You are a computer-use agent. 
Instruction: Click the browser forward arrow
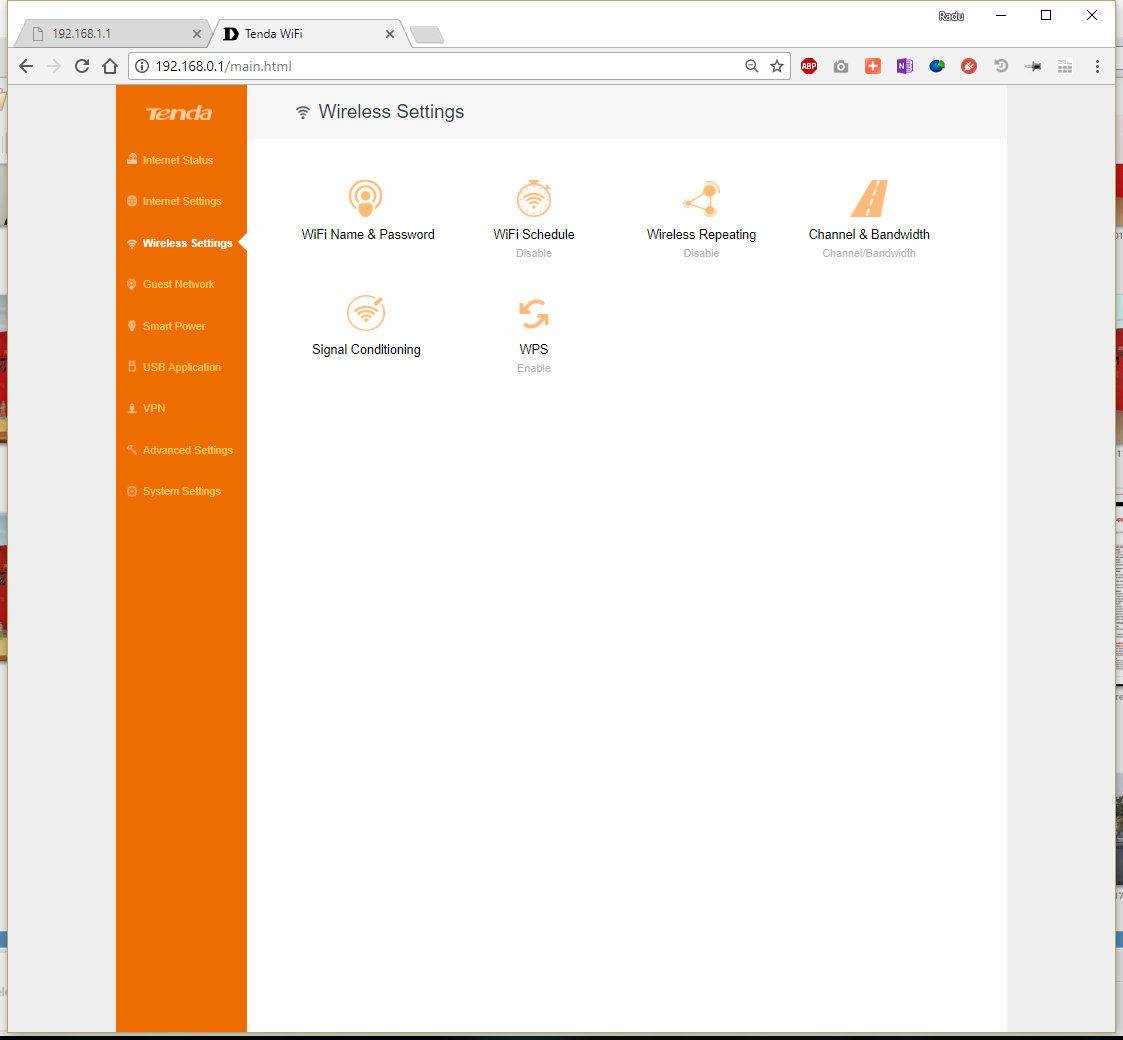click(x=54, y=66)
